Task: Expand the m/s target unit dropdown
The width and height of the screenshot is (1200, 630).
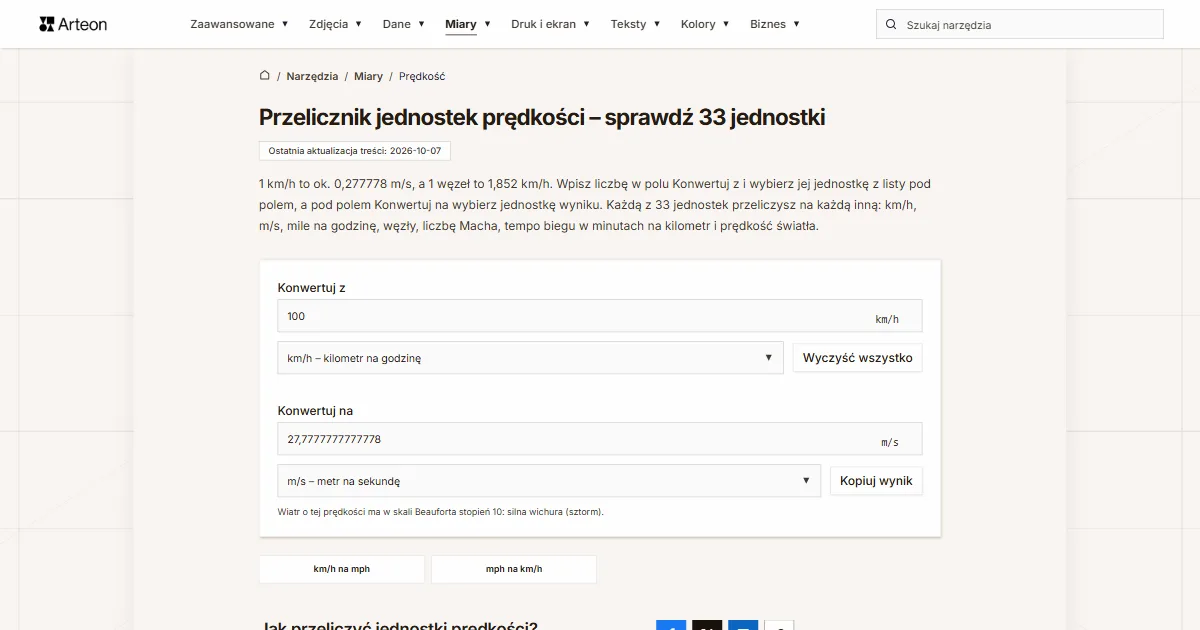Action: point(549,481)
